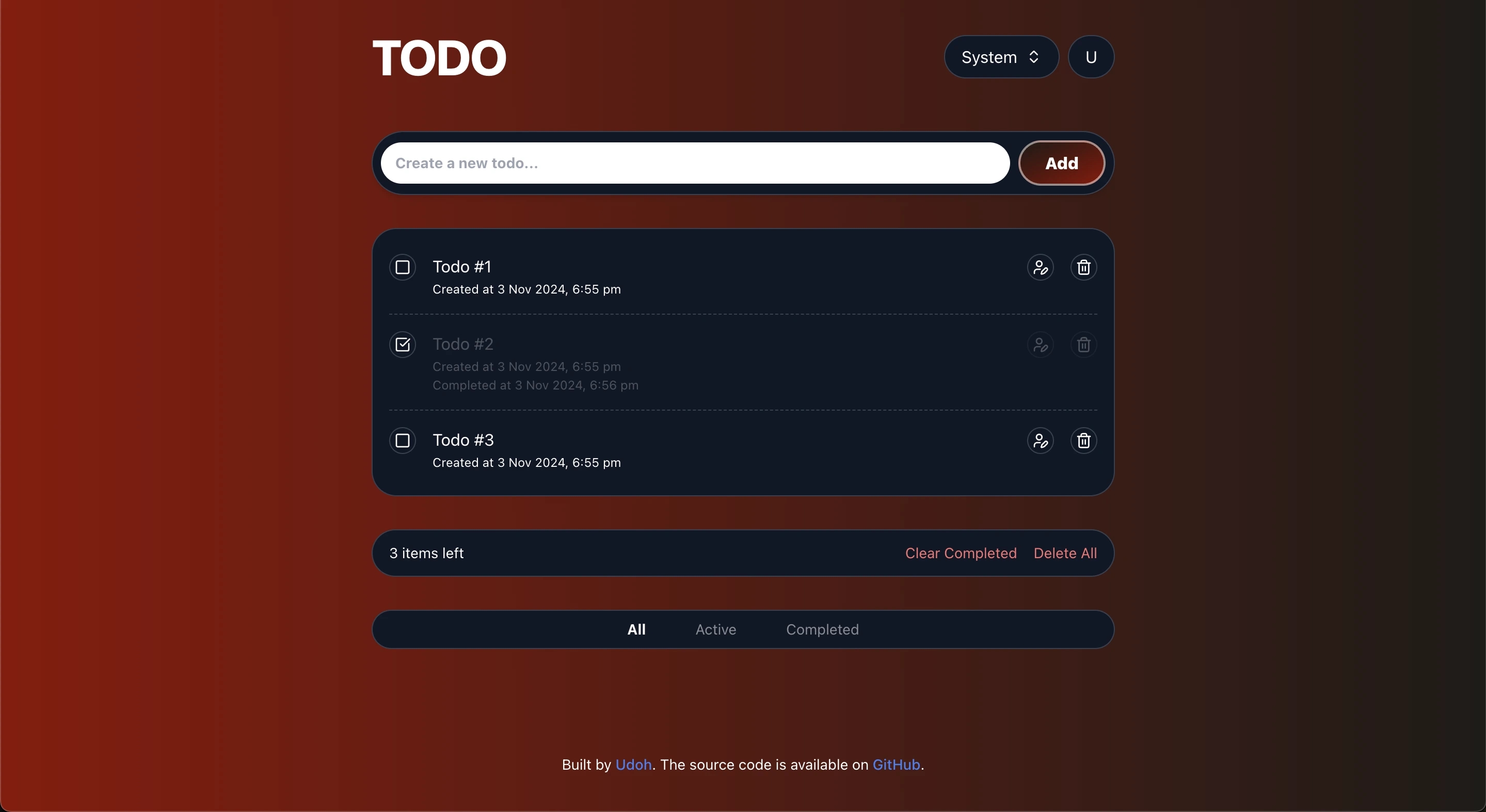The height and width of the screenshot is (812, 1486).
Task: Click the link/copy icon for Todo #2
Action: [1040, 344]
